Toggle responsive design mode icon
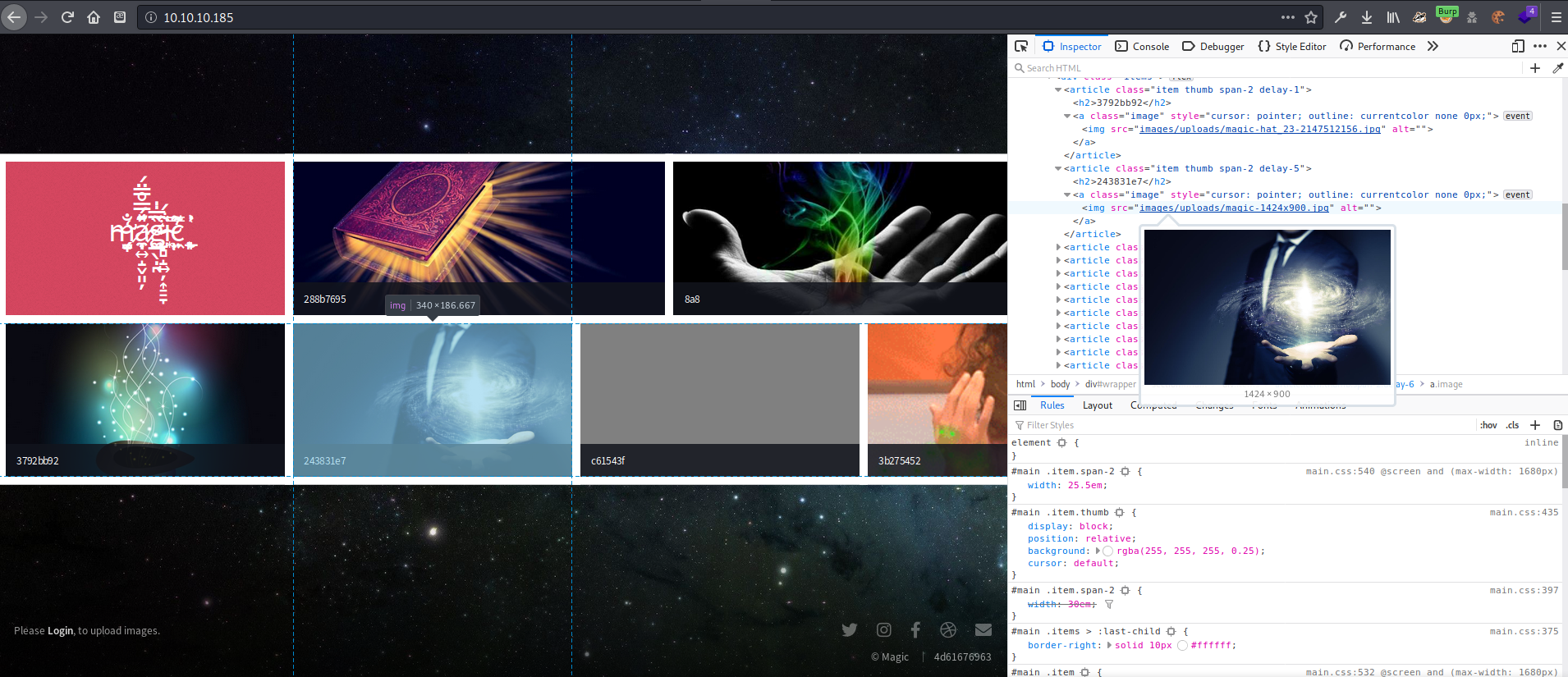This screenshot has width=1568, height=677. pyautogui.click(x=1518, y=47)
